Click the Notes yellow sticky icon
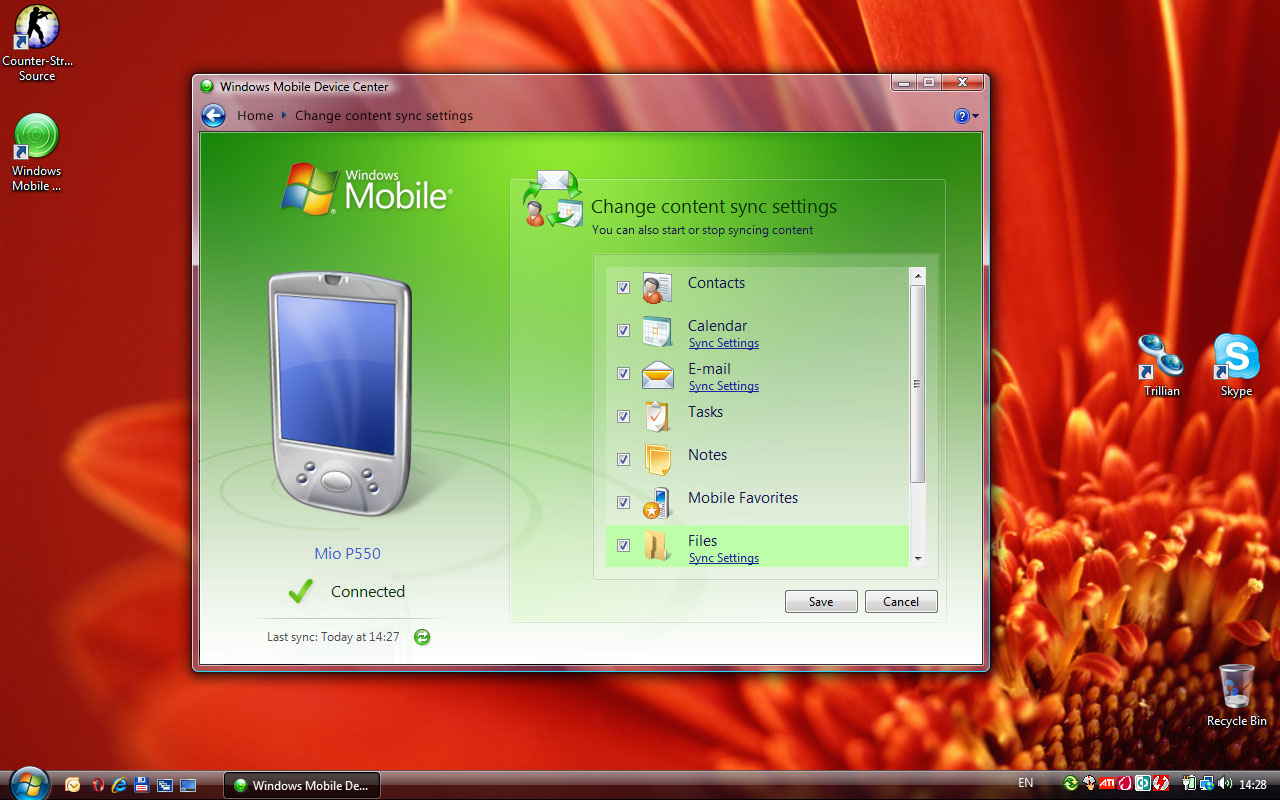1280x800 pixels. coord(657,460)
